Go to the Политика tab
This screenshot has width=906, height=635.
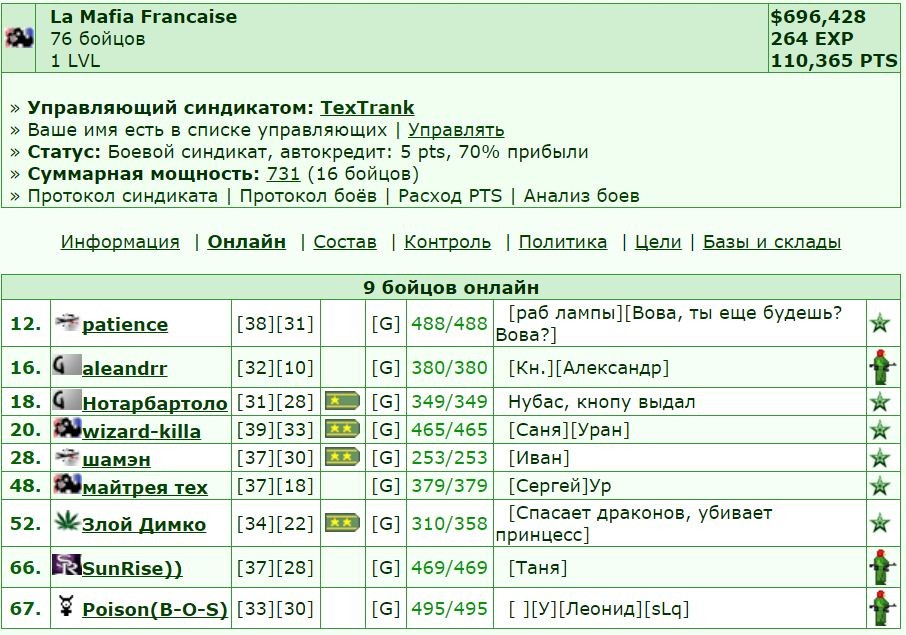click(x=563, y=242)
